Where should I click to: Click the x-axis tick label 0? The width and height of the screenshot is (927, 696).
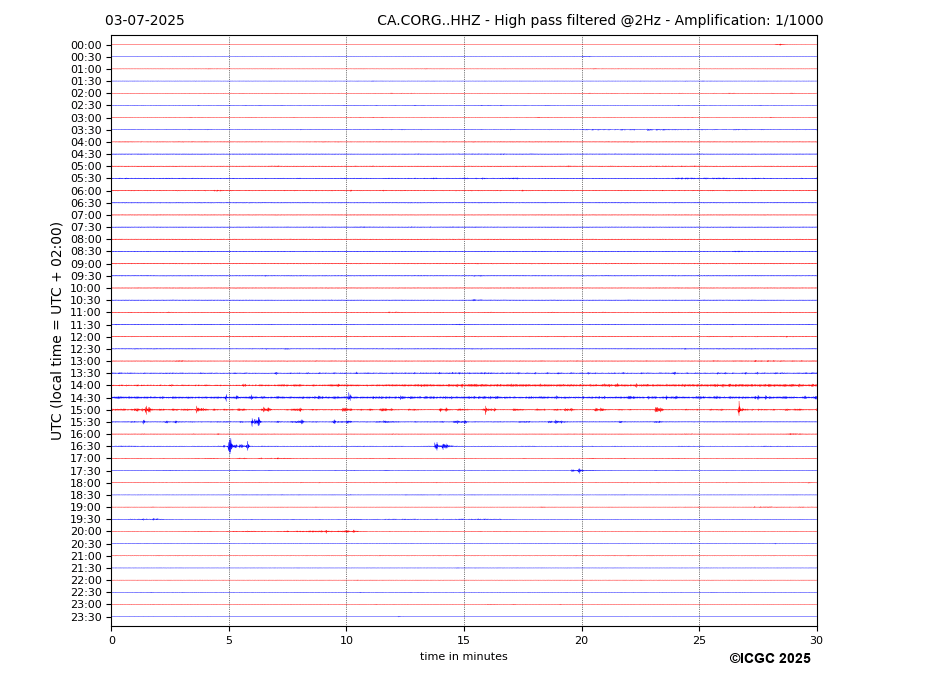coord(112,640)
